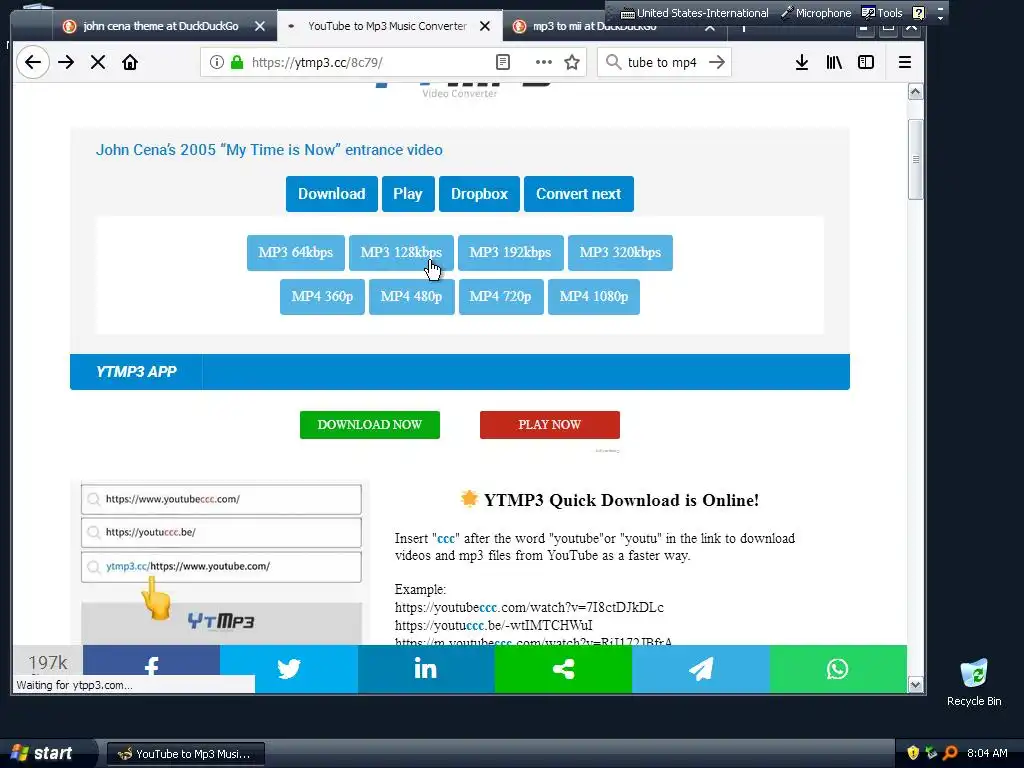The width and height of the screenshot is (1024, 768).
Task: Share page on LinkedIn
Action: pyautogui.click(x=426, y=669)
